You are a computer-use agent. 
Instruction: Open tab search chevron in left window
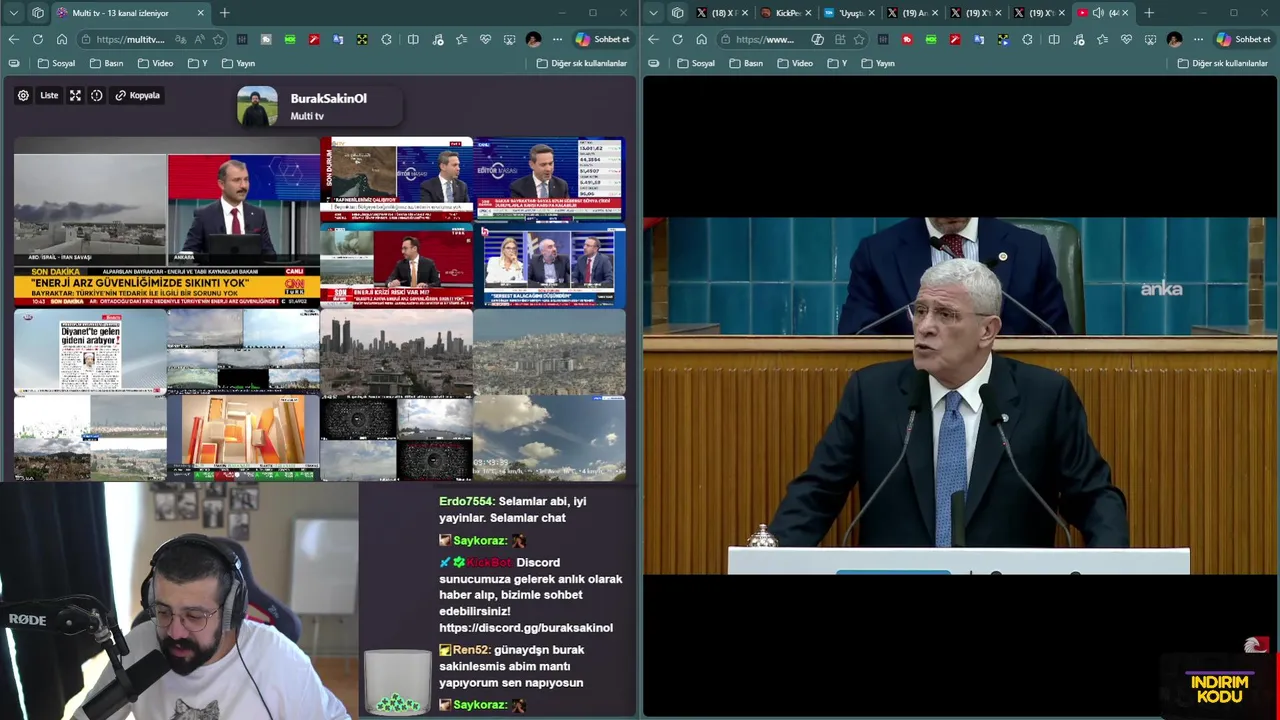tap(13, 13)
